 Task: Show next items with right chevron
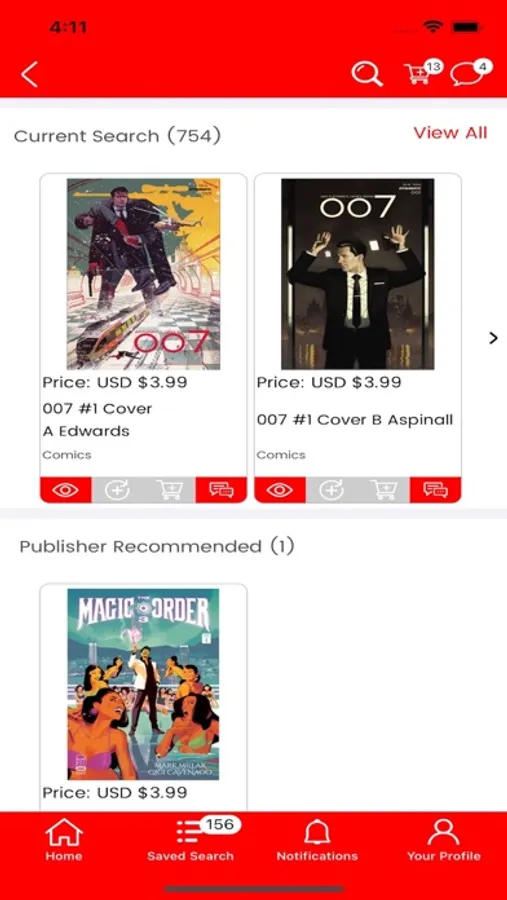(x=493, y=338)
